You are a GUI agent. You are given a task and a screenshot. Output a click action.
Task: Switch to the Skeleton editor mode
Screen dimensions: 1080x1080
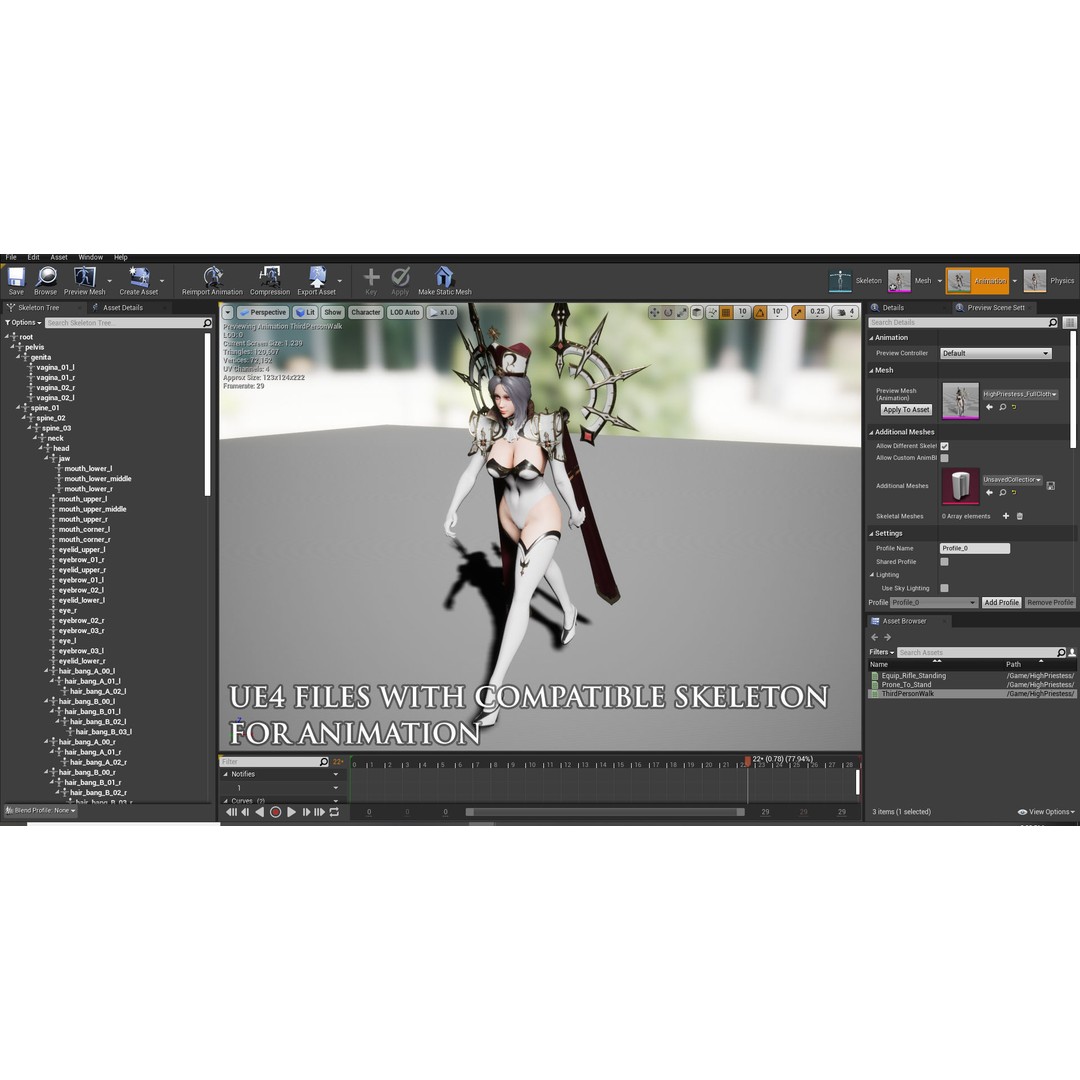[855, 281]
